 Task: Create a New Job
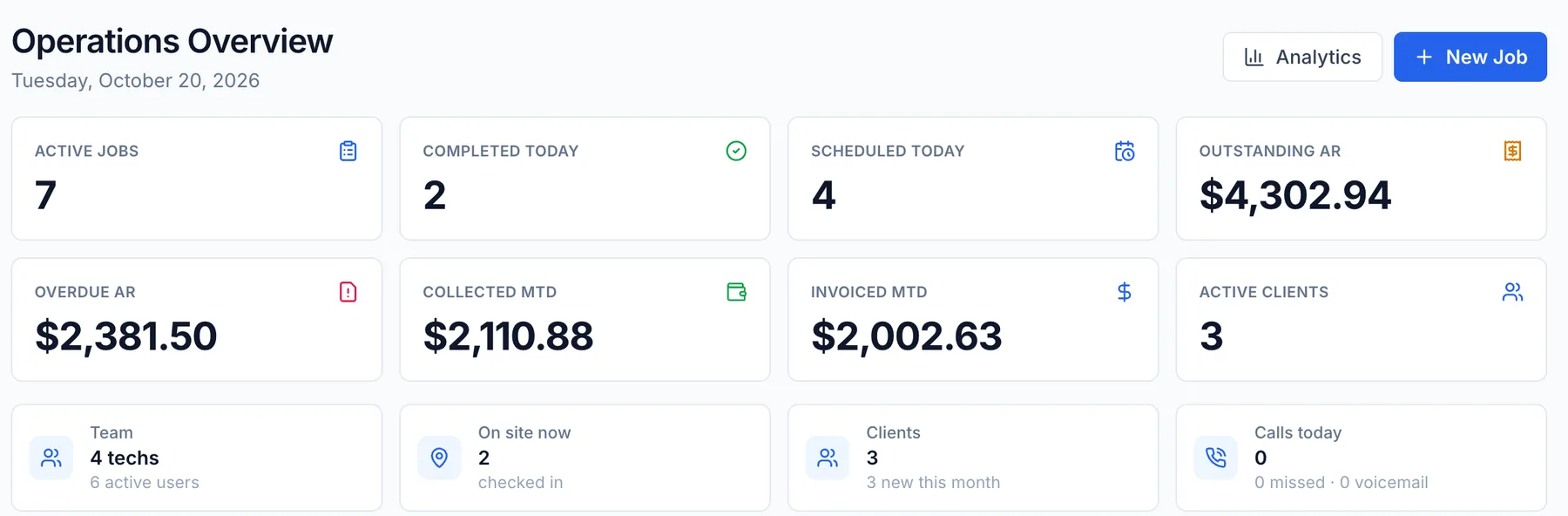(x=1470, y=57)
